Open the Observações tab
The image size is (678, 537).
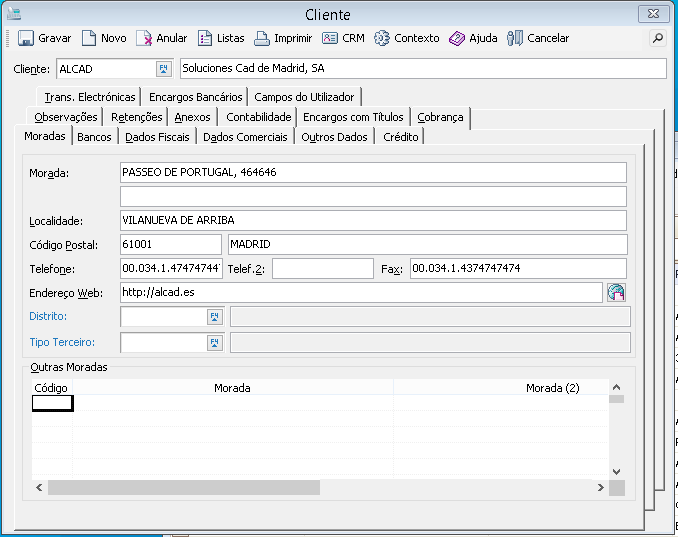tap(66, 117)
